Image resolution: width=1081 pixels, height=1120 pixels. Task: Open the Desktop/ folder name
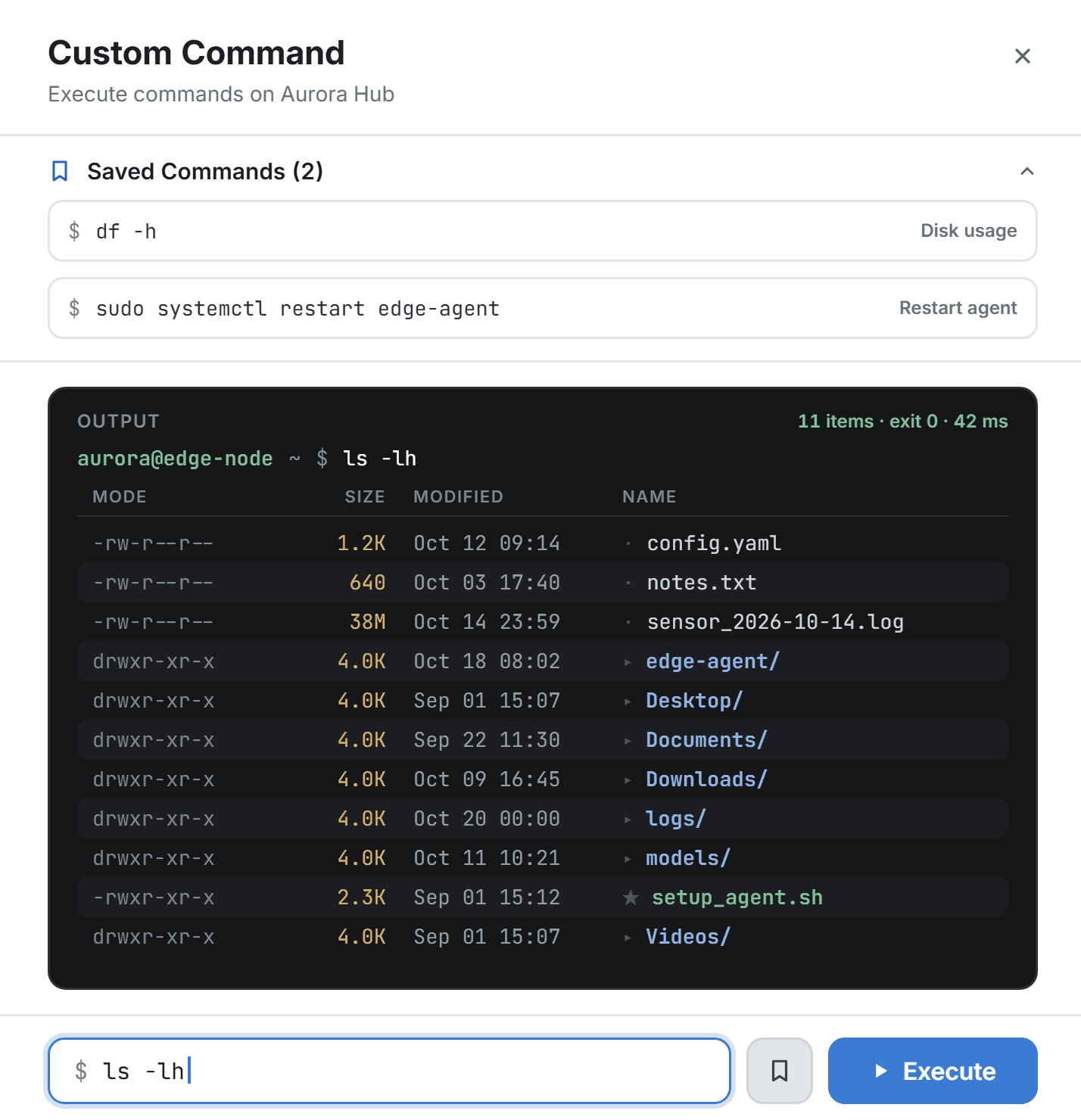694,701
